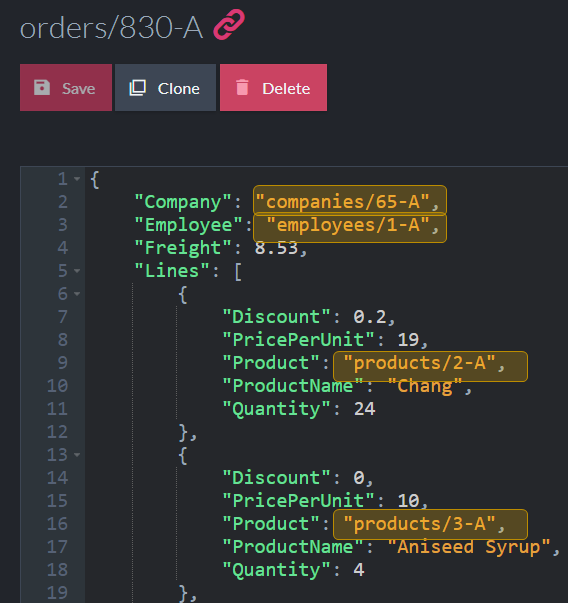Select line number 10 in the gutter
The width and height of the screenshot is (568, 603).
pos(57,386)
